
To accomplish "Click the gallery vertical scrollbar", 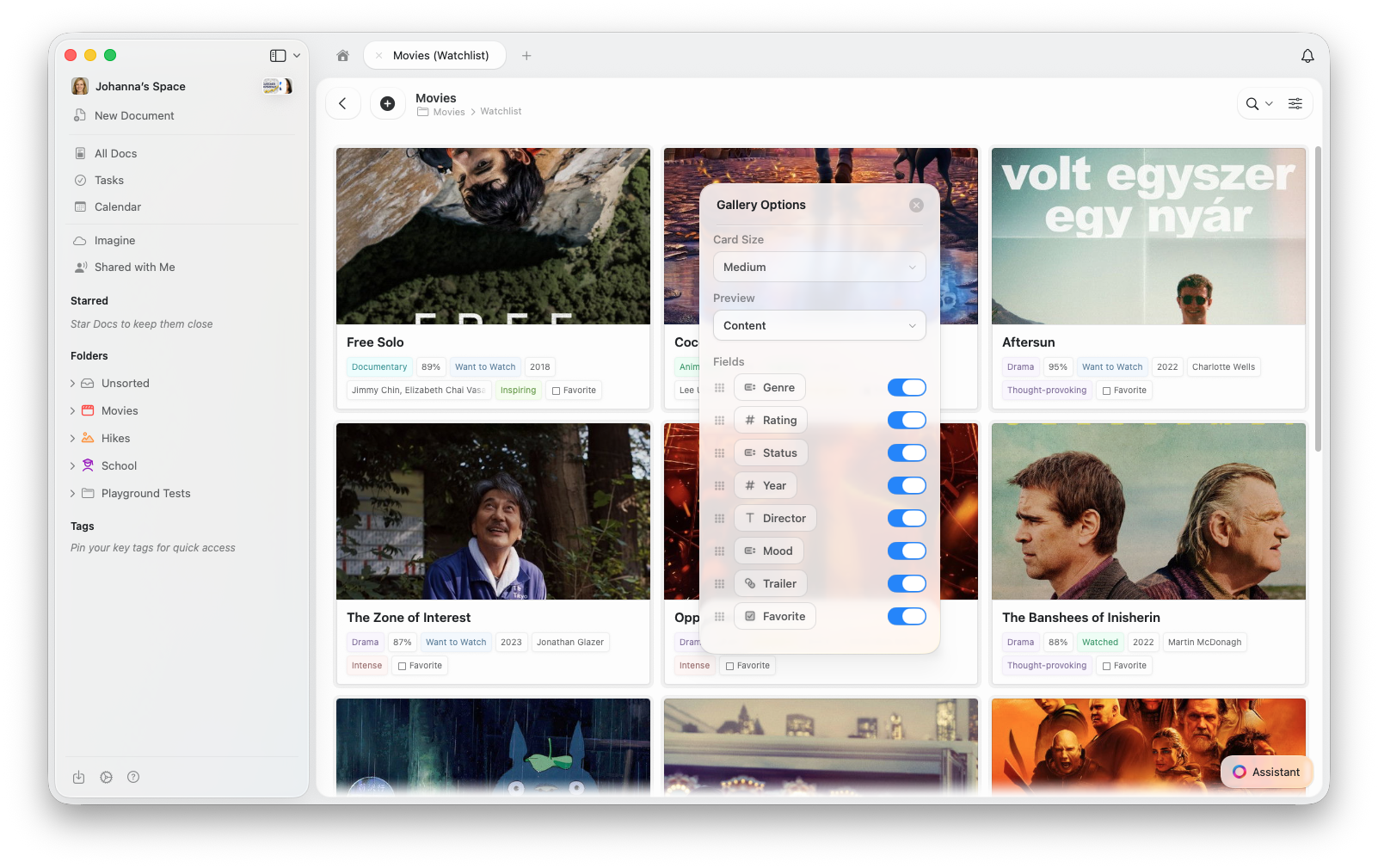I will coord(1318,299).
